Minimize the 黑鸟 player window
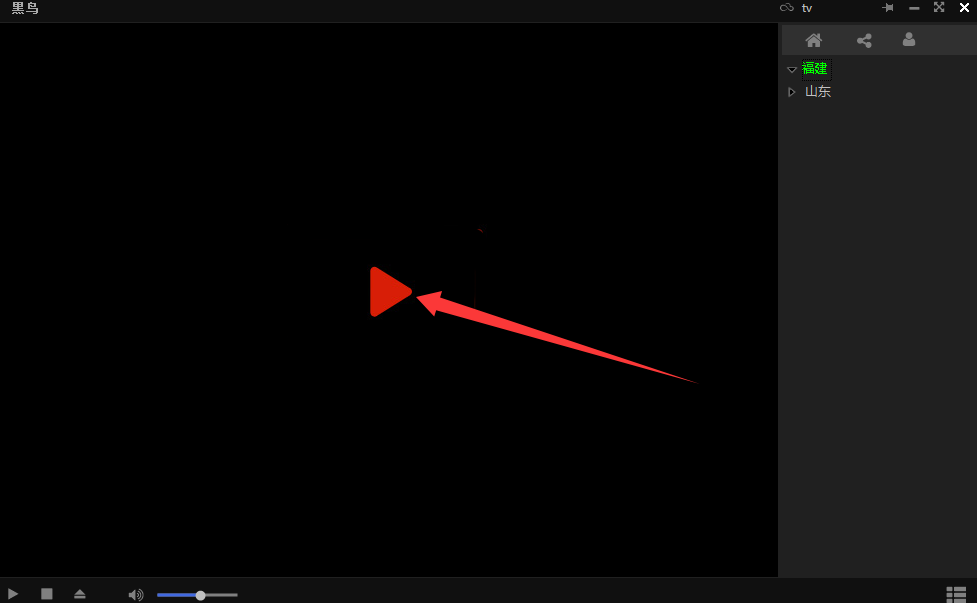 coord(914,8)
